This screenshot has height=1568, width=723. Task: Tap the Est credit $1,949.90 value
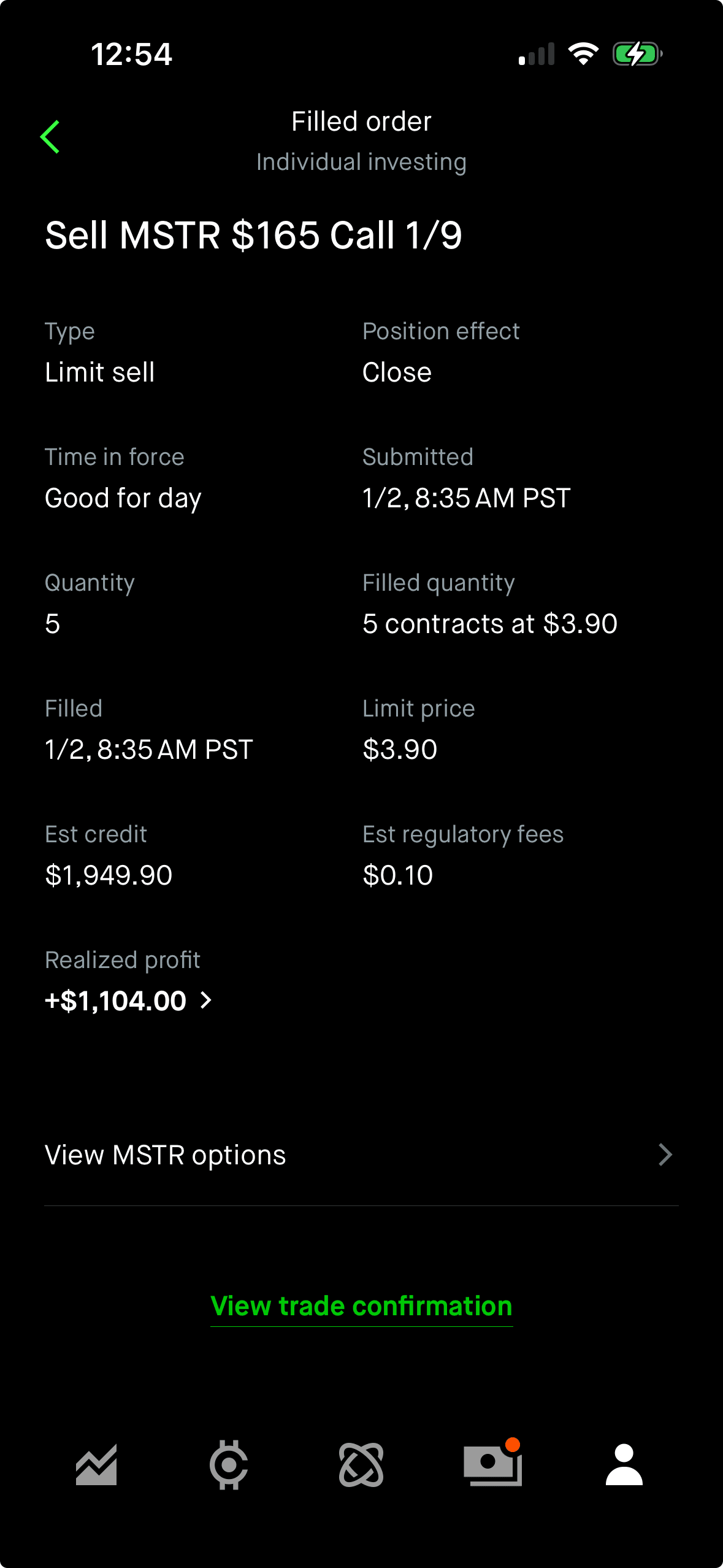109,875
